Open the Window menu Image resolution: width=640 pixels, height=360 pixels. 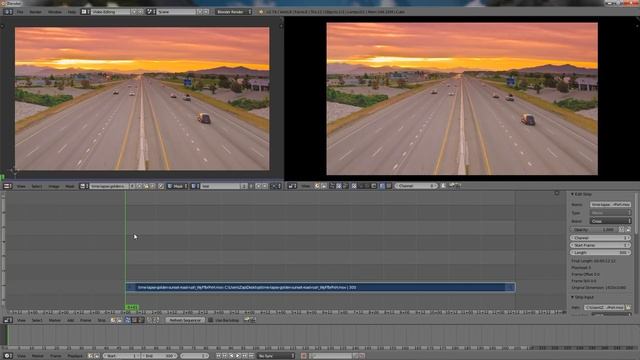tap(55, 12)
